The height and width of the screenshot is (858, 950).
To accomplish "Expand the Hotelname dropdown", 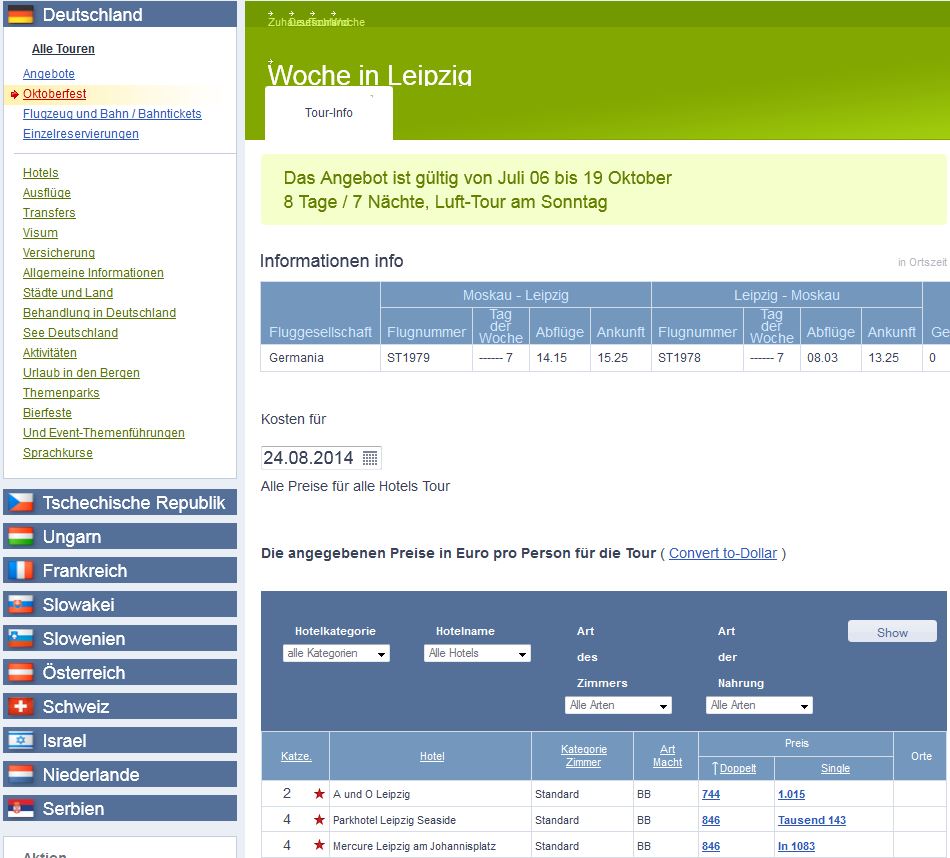I will (x=478, y=653).
